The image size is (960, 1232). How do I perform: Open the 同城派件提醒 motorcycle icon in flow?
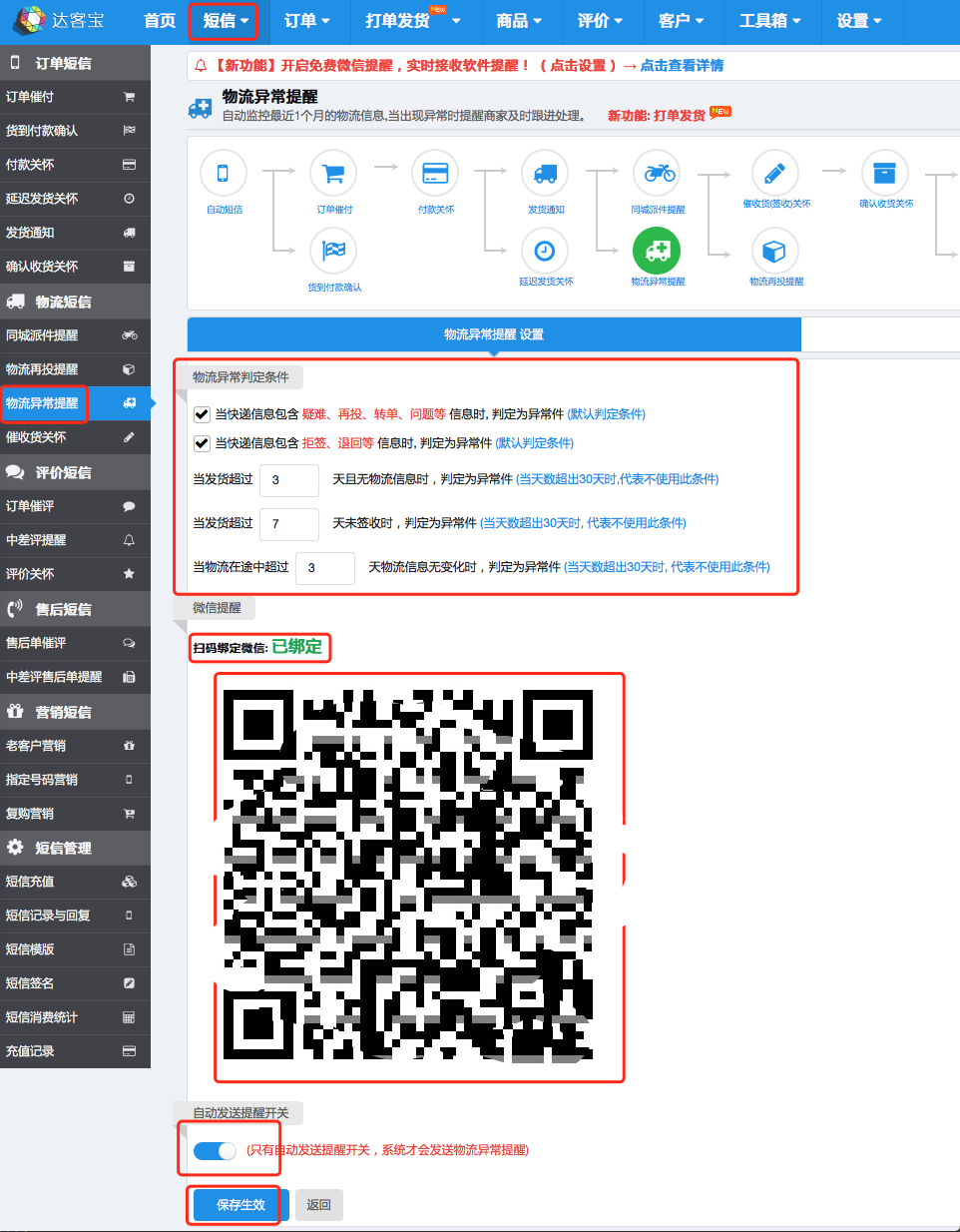[x=657, y=173]
